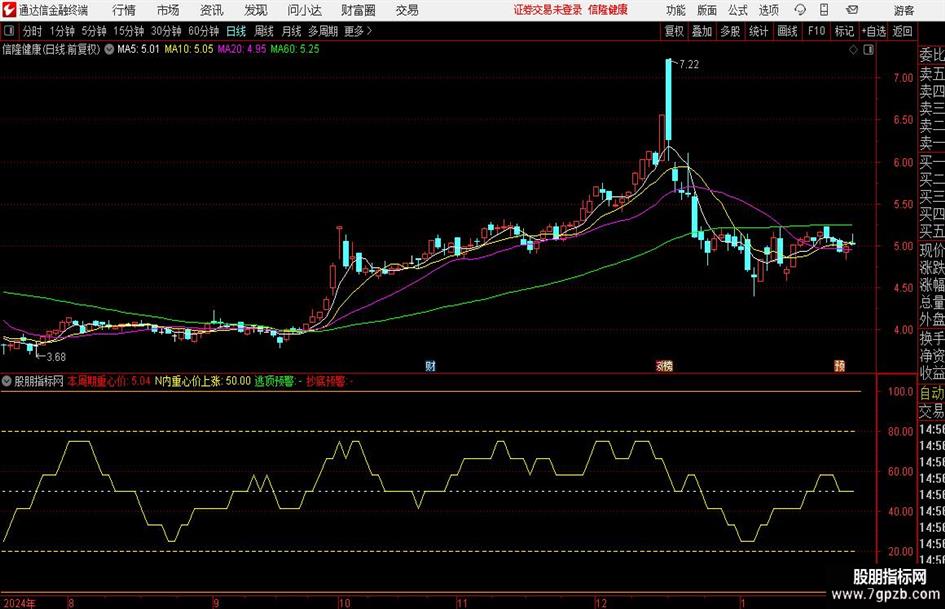This screenshot has height=609, width=945.
Task: Open the 财富圈 menu
Action: pos(358,10)
